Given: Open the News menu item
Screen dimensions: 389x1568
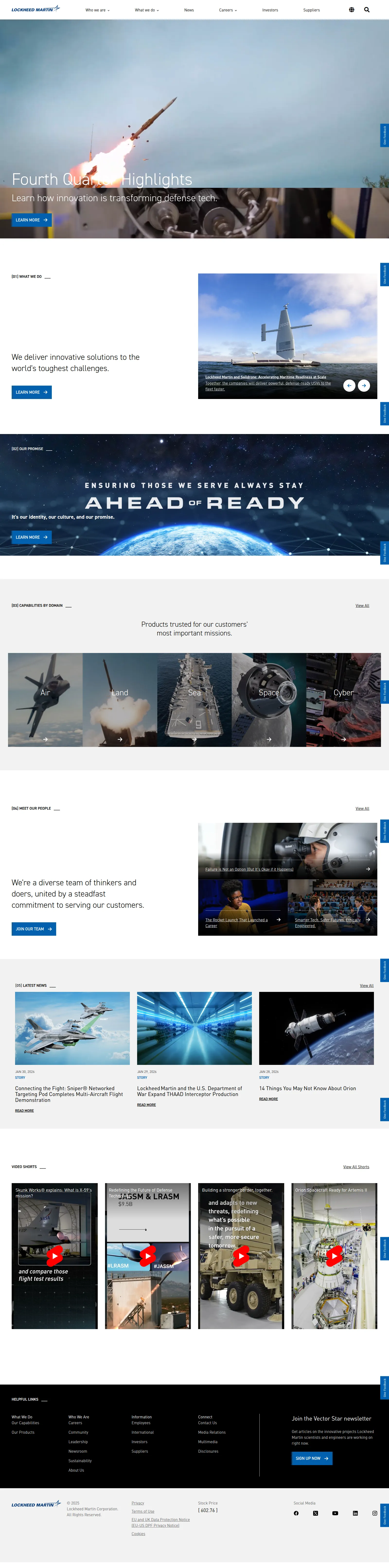Looking at the screenshot, I should (x=189, y=10).
